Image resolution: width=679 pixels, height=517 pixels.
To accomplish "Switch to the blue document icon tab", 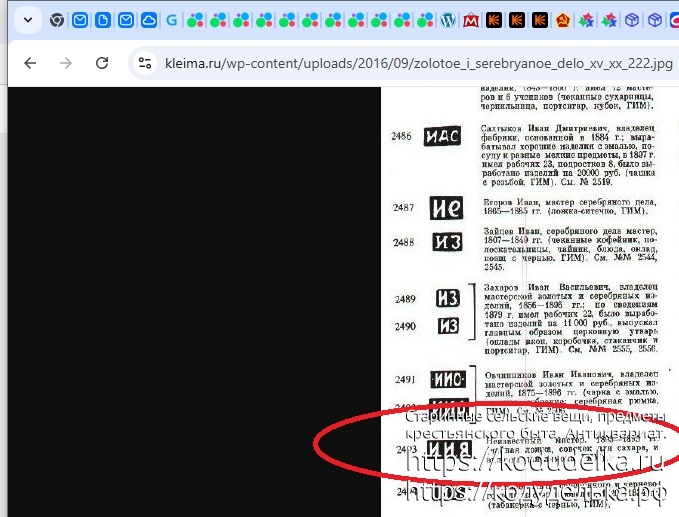I will point(103,20).
